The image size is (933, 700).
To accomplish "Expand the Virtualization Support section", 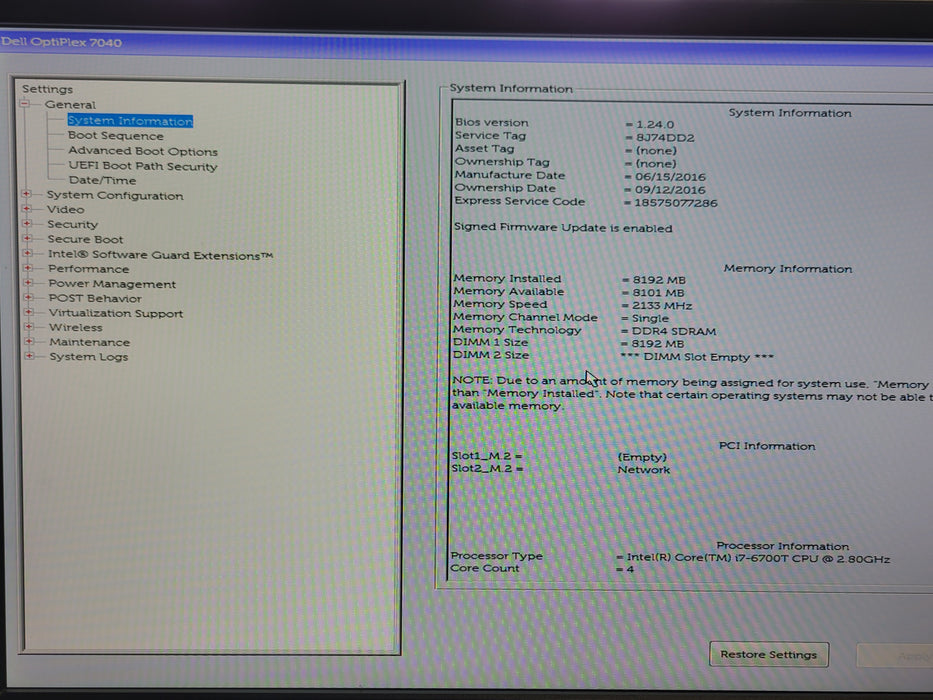I will 29,312.
